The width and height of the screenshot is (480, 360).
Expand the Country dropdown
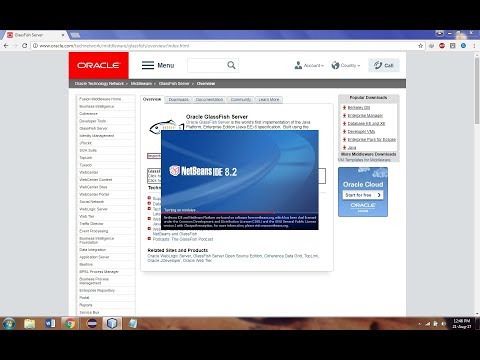[346, 65]
